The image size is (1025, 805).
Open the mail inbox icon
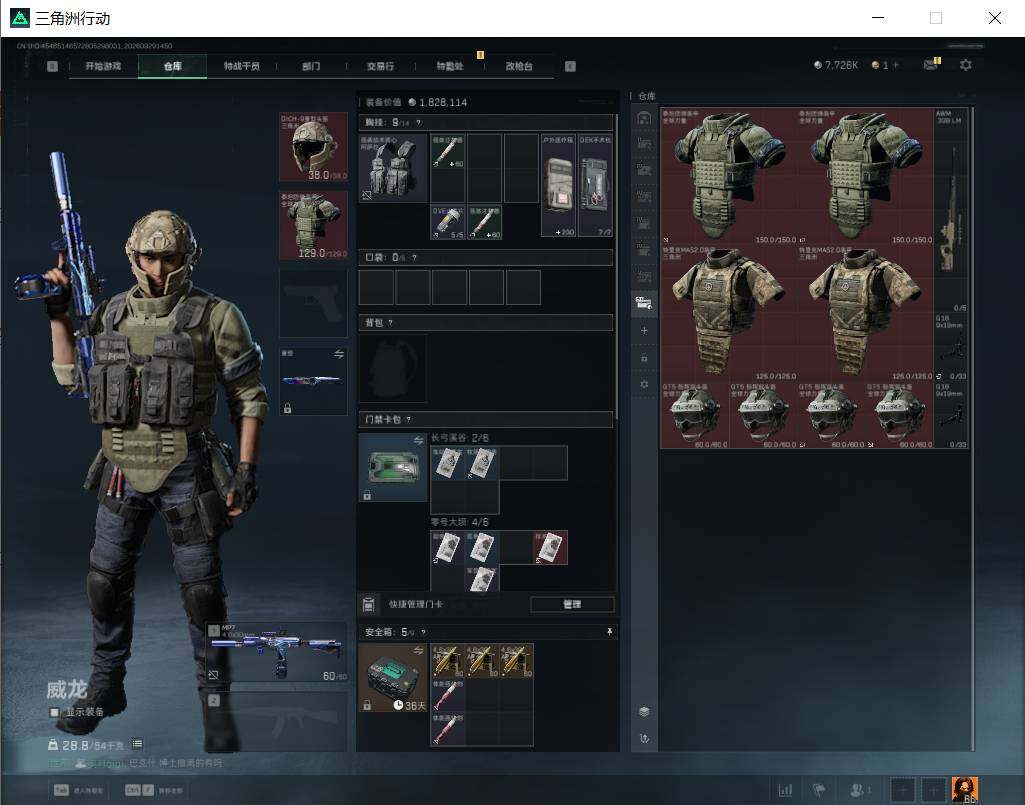coord(931,65)
